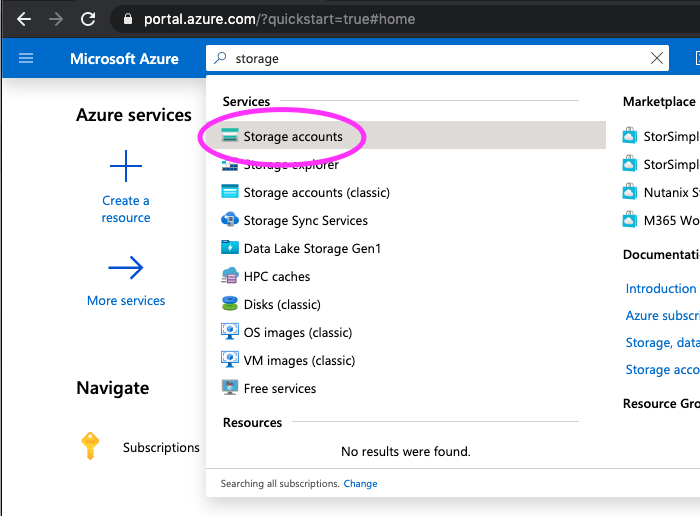Click 'Searching all subscriptions.' text
700x516 pixels.
(x=280, y=483)
